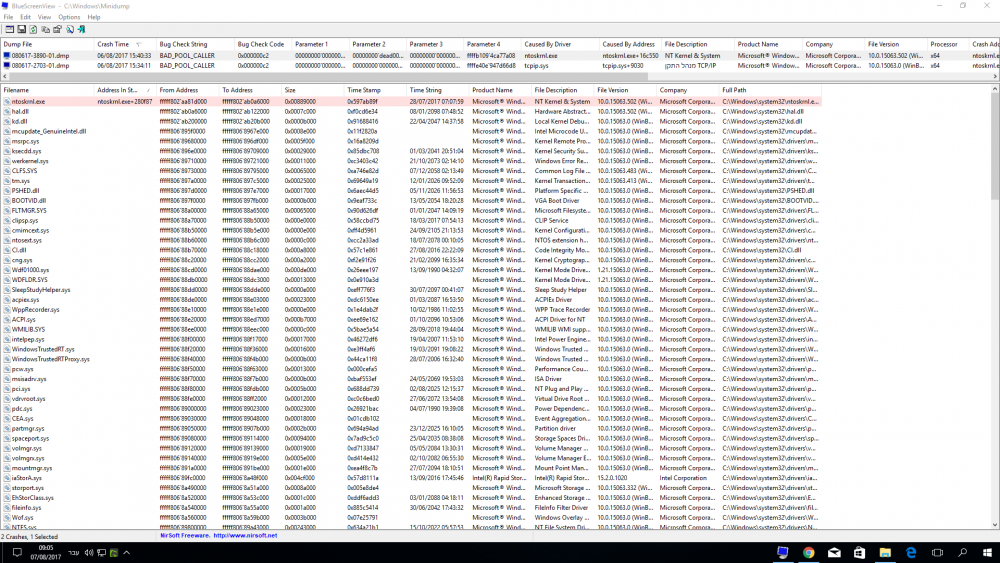Click the volume speaker tray icon
This screenshot has height=563, width=1000.
click(89, 553)
